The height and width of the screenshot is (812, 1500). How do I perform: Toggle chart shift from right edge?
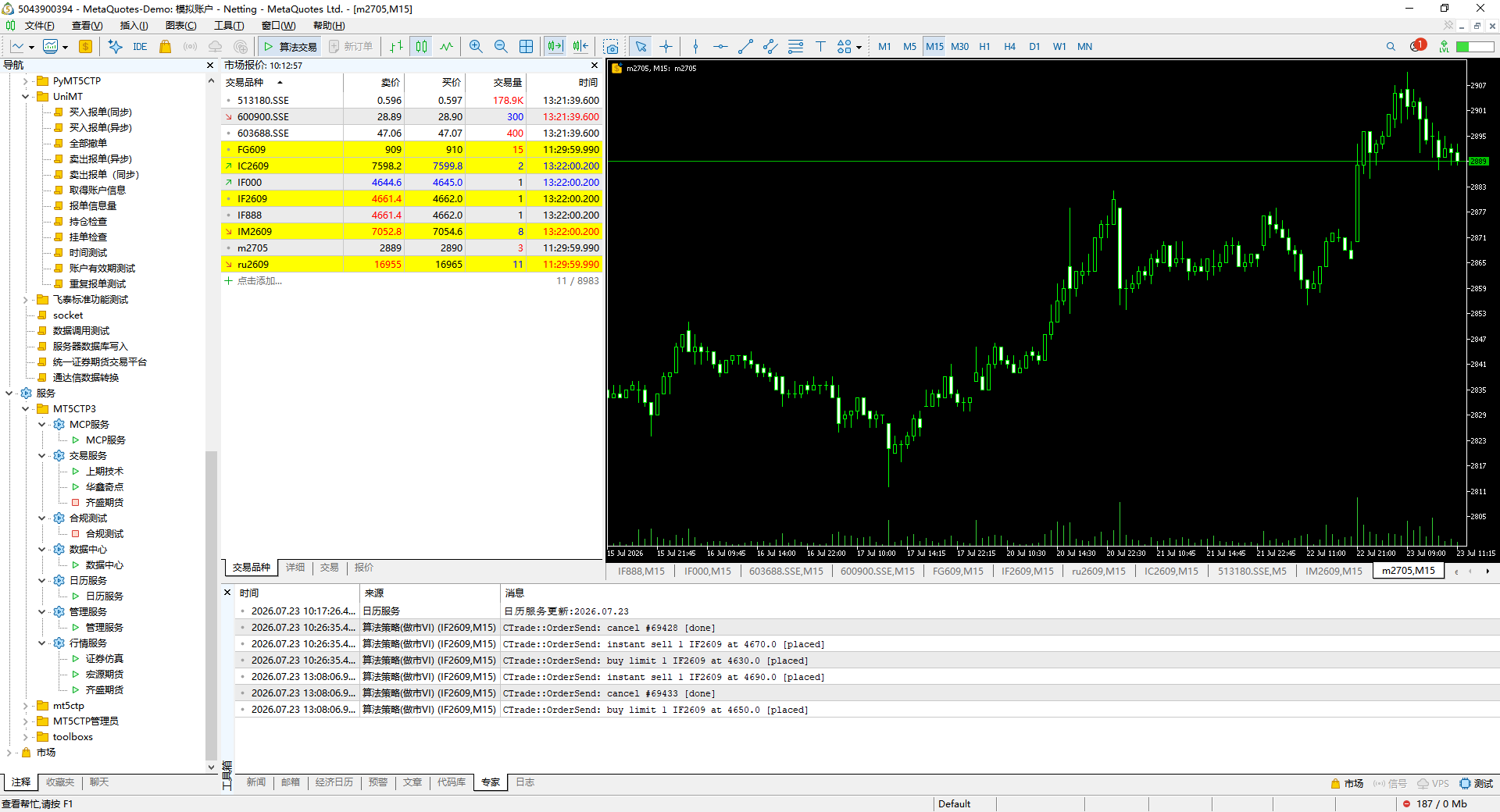tap(580, 47)
